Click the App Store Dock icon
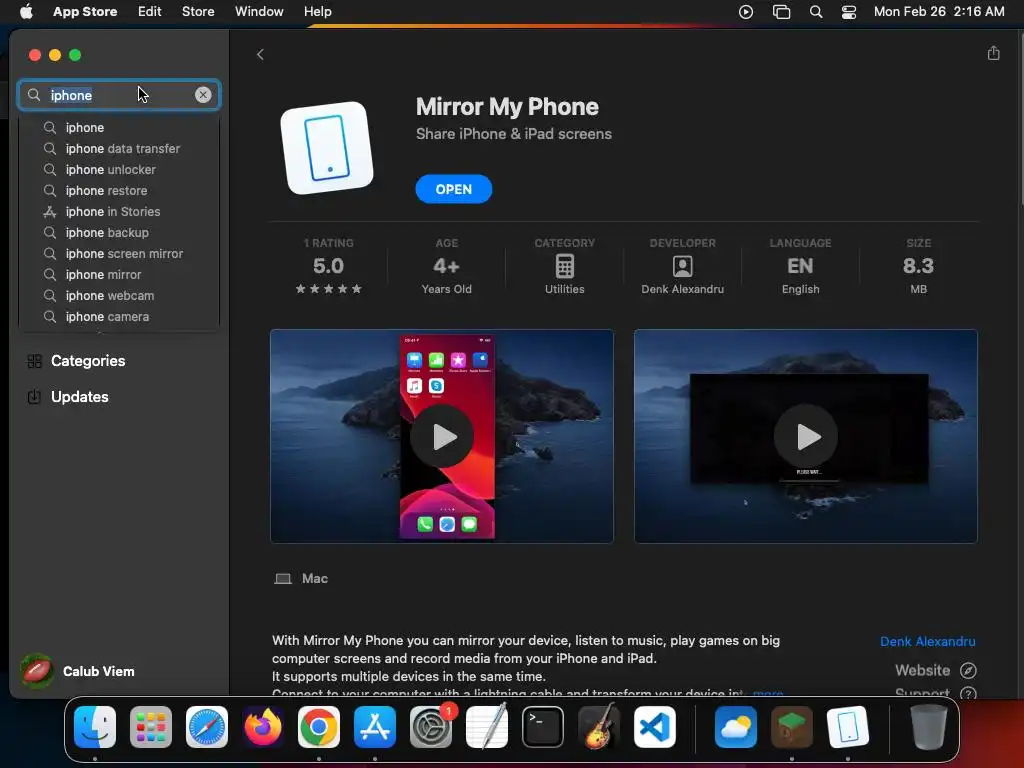The height and width of the screenshot is (768, 1024). click(375, 727)
